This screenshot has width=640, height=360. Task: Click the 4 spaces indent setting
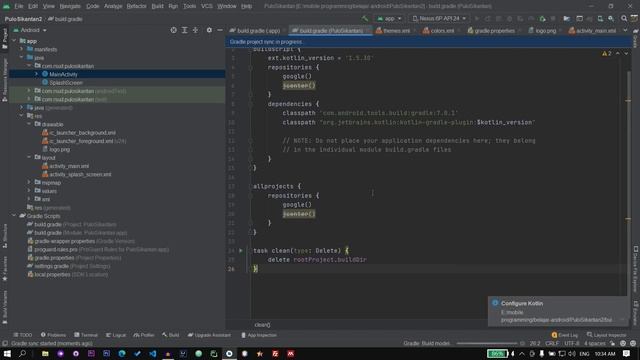[x=595, y=343]
